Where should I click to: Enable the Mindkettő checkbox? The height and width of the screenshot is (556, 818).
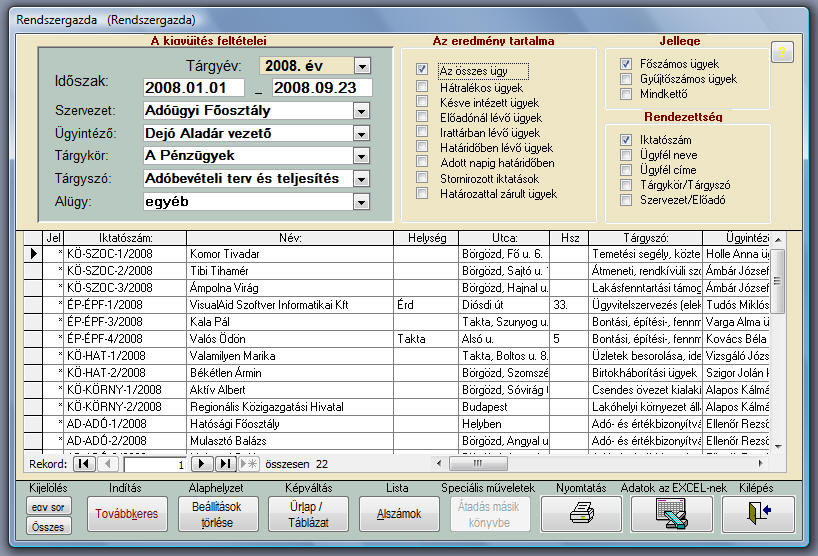[626, 94]
